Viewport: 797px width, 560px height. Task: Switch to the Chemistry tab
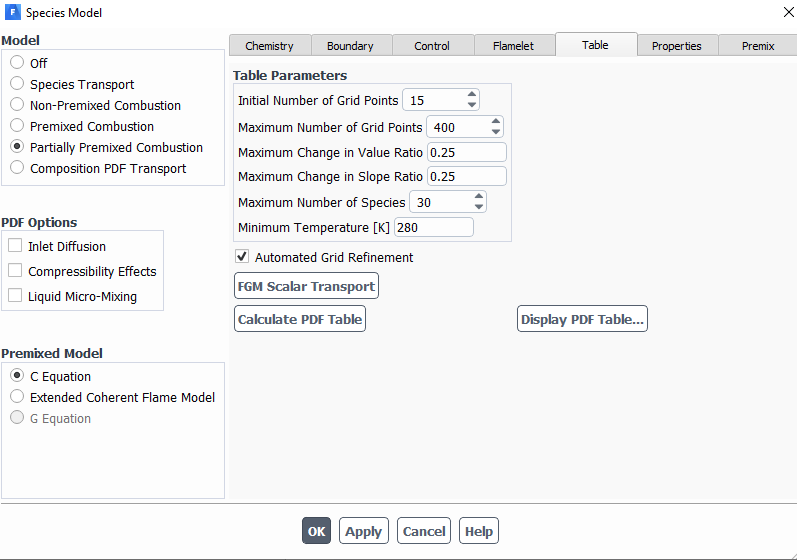pyautogui.click(x=269, y=46)
